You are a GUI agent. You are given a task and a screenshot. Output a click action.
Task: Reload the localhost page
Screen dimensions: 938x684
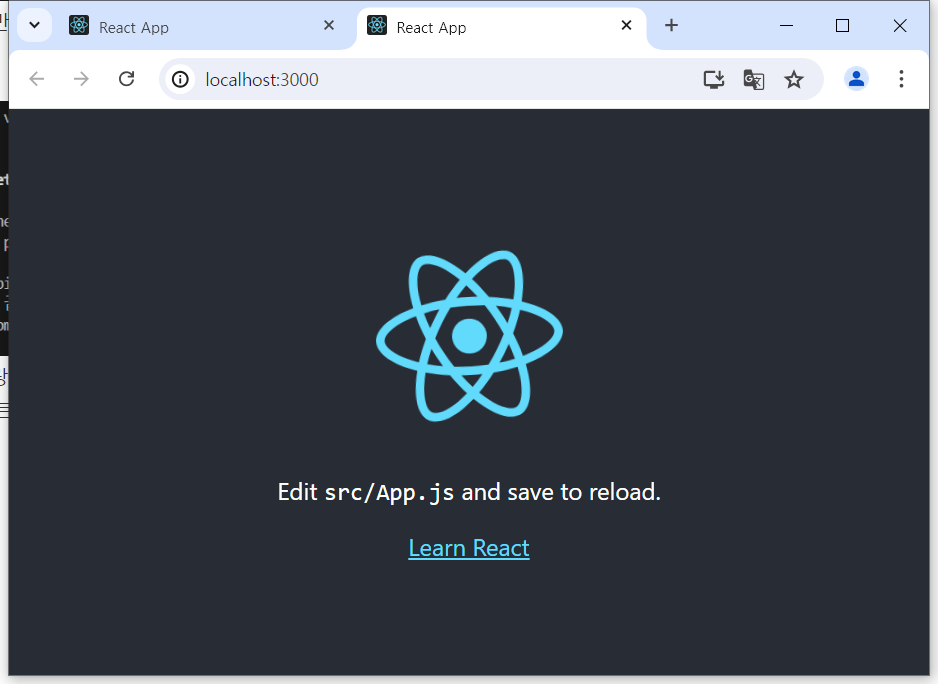(x=126, y=79)
